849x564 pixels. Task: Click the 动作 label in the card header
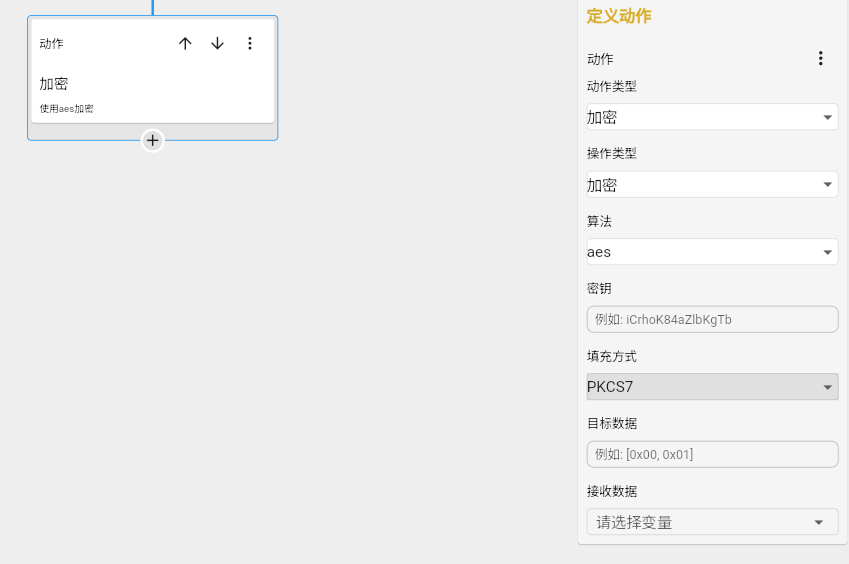pyautogui.click(x=51, y=43)
